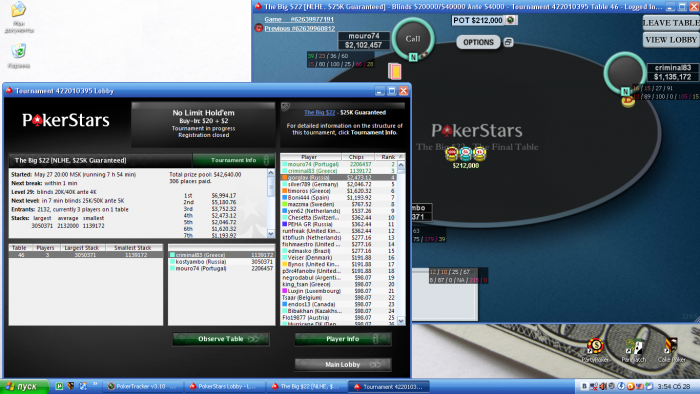Viewport: 700px width, 394px height.
Task: Sort the list by the Rank column
Action: 389,157
